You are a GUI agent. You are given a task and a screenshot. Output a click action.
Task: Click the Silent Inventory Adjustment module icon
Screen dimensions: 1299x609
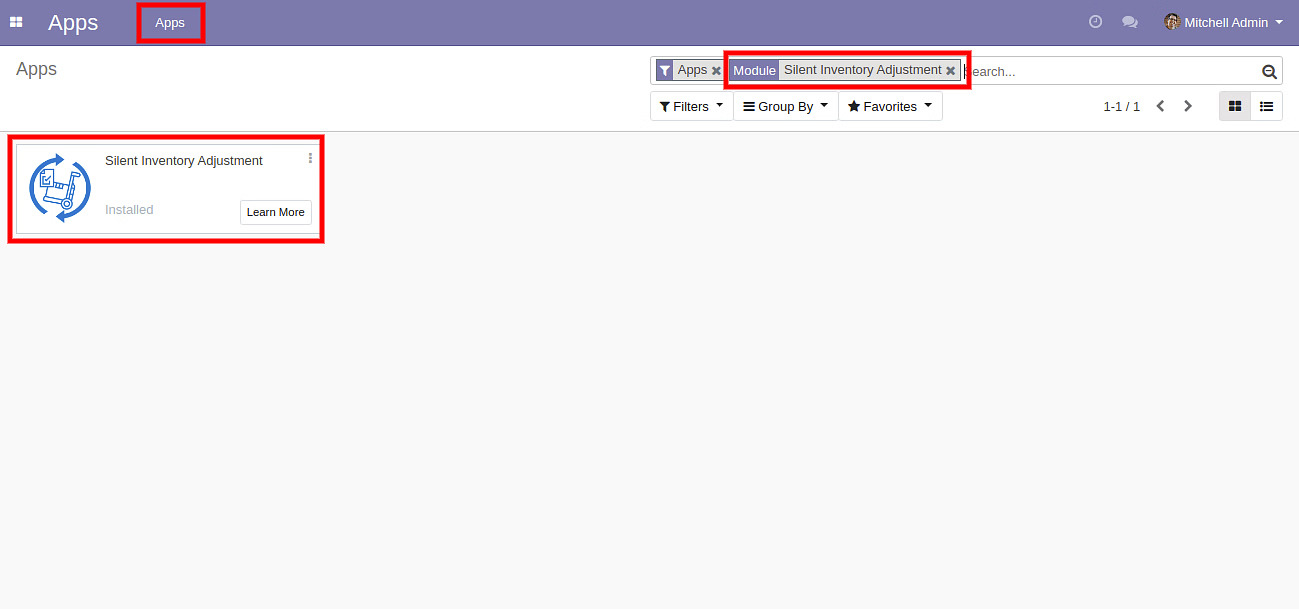pyautogui.click(x=60, y=188)
